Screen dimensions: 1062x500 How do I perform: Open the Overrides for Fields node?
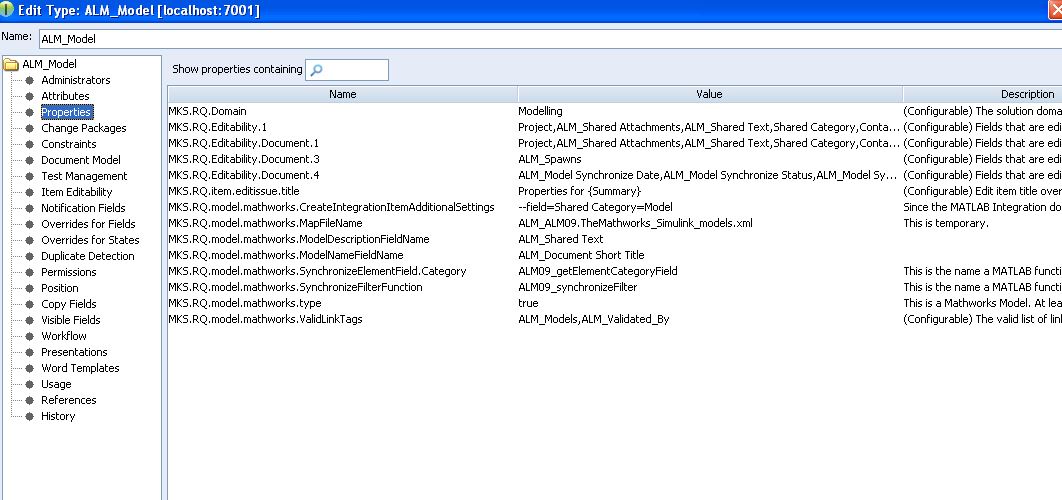coord(88,224)
